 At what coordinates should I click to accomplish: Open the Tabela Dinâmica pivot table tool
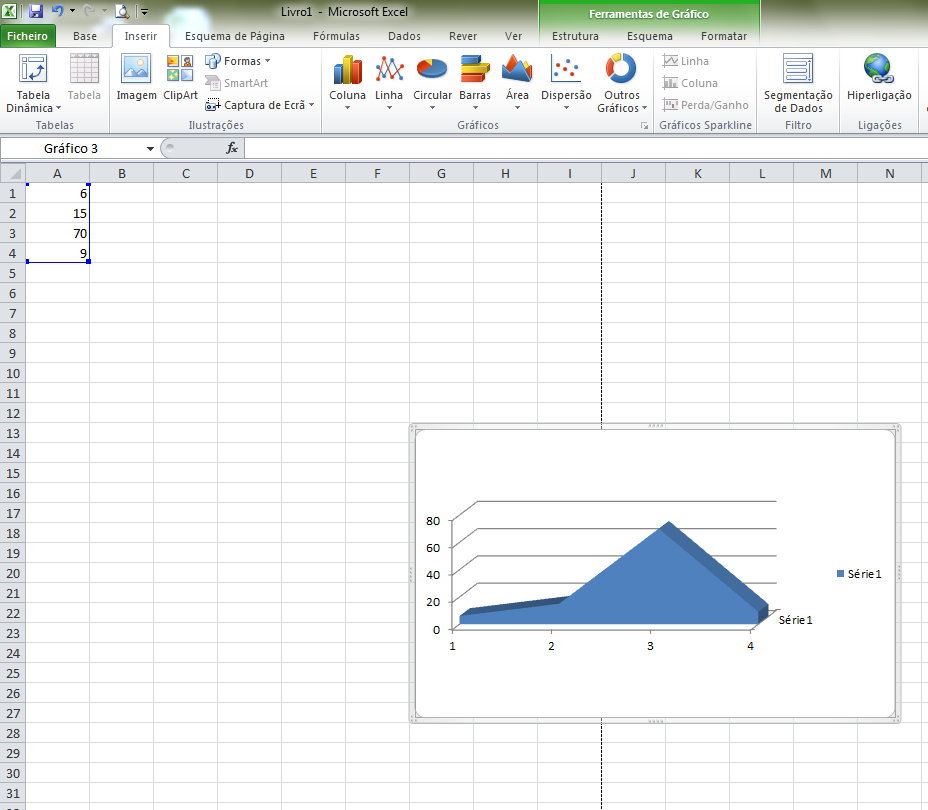click(x=33, y=83)
